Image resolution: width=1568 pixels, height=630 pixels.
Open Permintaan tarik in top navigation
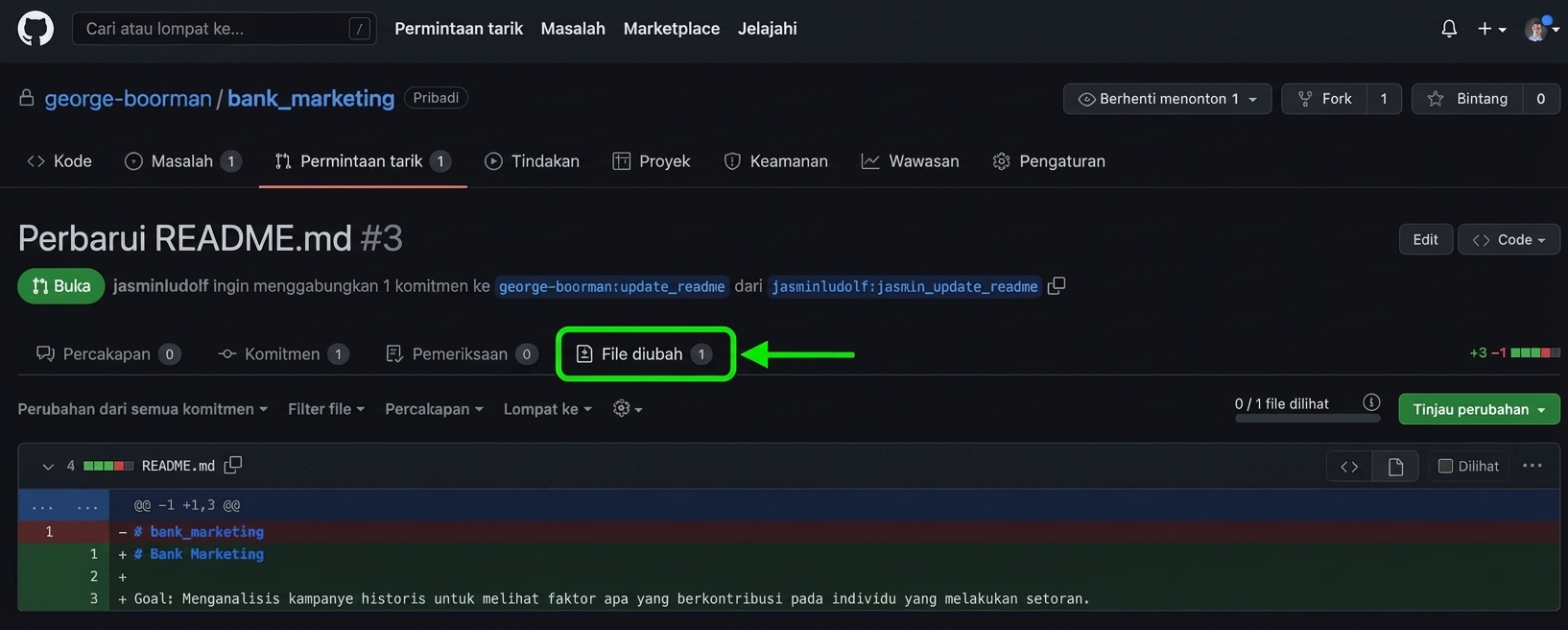click(x=459, y=29)
